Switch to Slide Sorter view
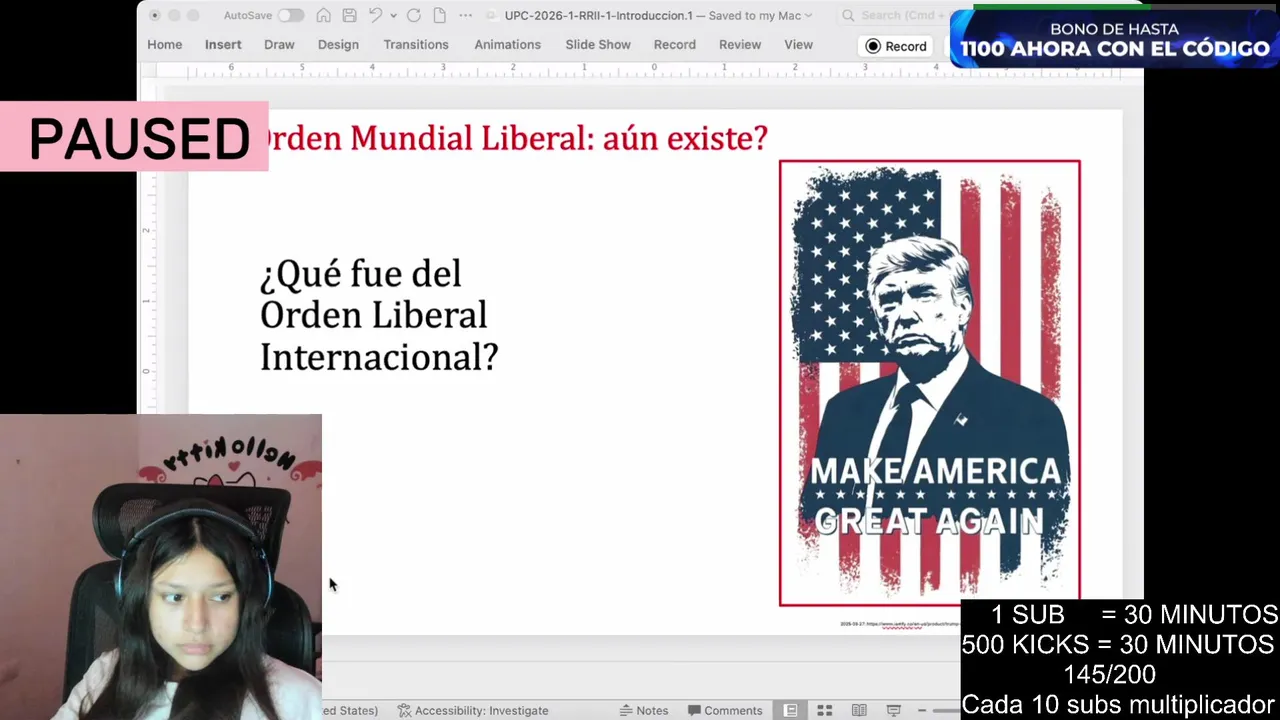 click(x=825, y=710)
